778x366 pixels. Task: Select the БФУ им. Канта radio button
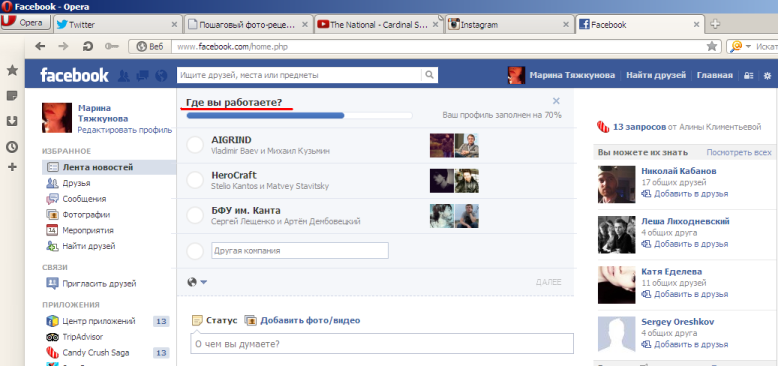coord(195,215)
